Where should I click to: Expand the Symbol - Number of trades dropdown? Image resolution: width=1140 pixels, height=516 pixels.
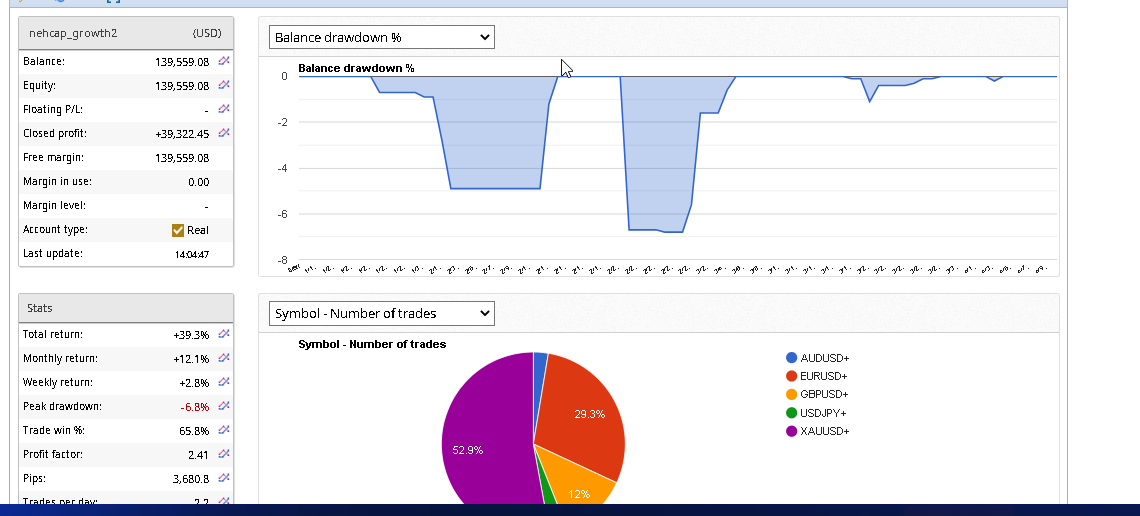click(382, 313)
